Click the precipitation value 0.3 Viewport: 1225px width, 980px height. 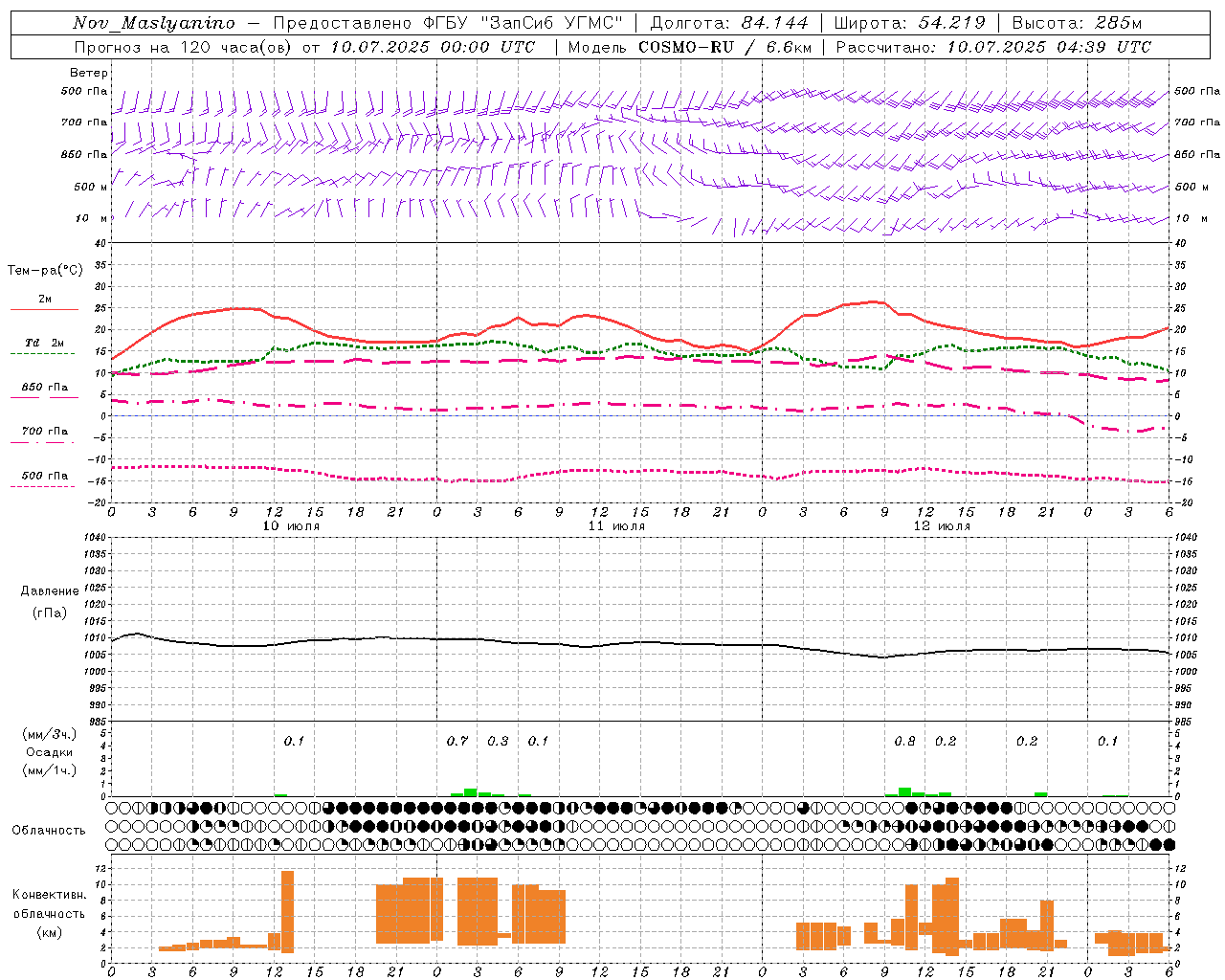point(498,741)
